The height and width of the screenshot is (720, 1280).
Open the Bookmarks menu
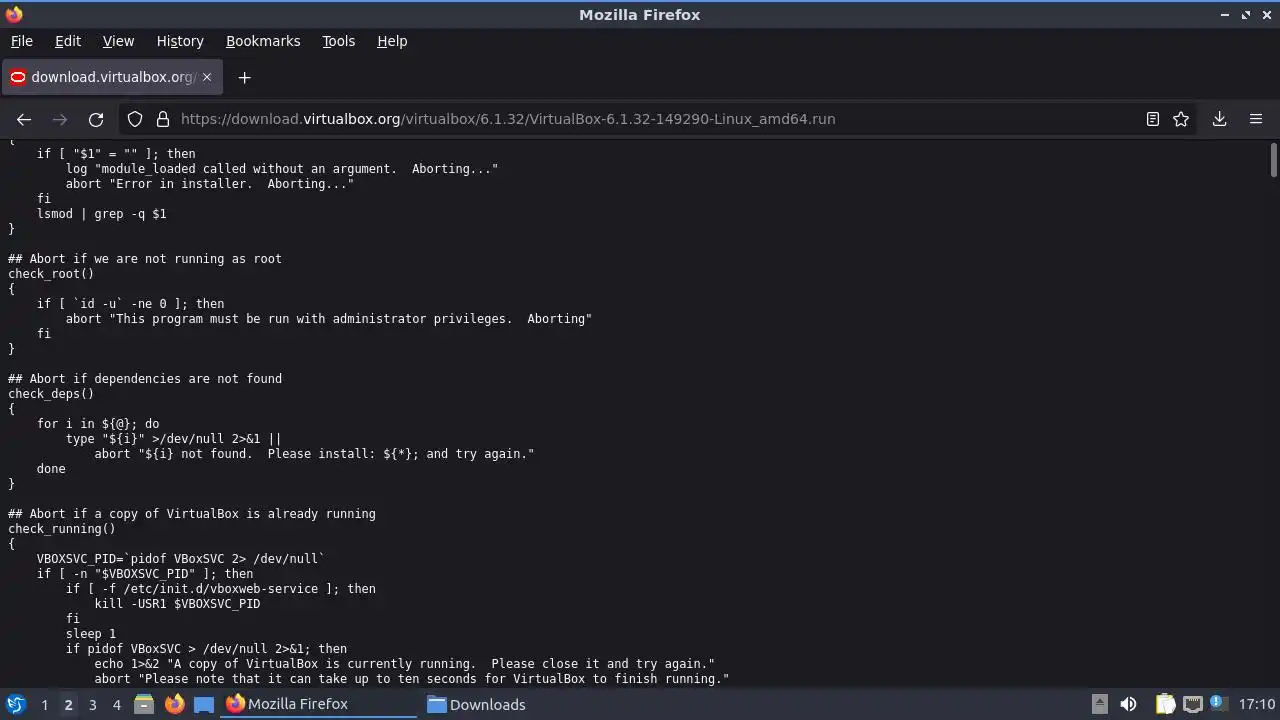[263, 41]
